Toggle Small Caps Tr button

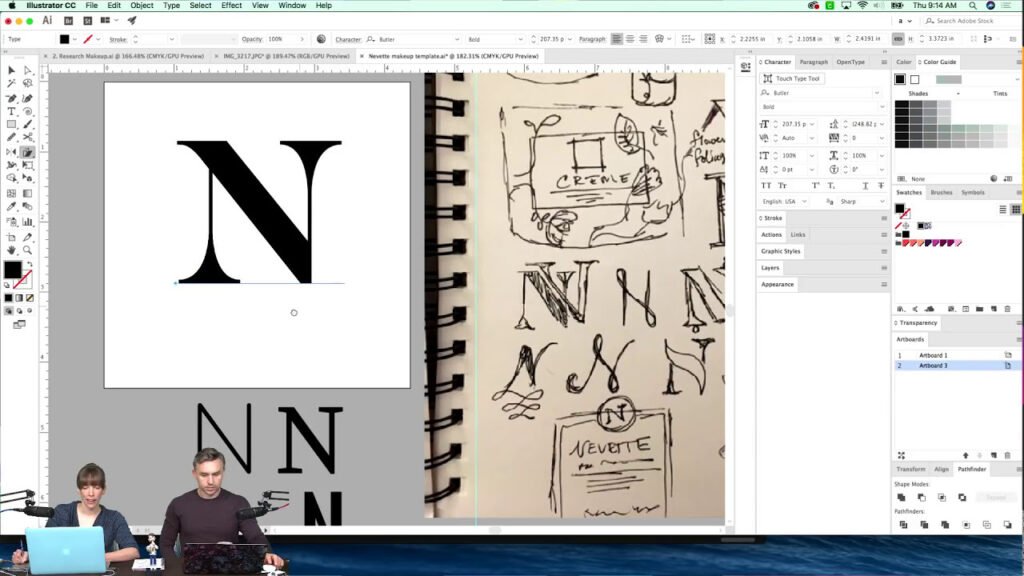pyautogui.click(x=782, y=185)
